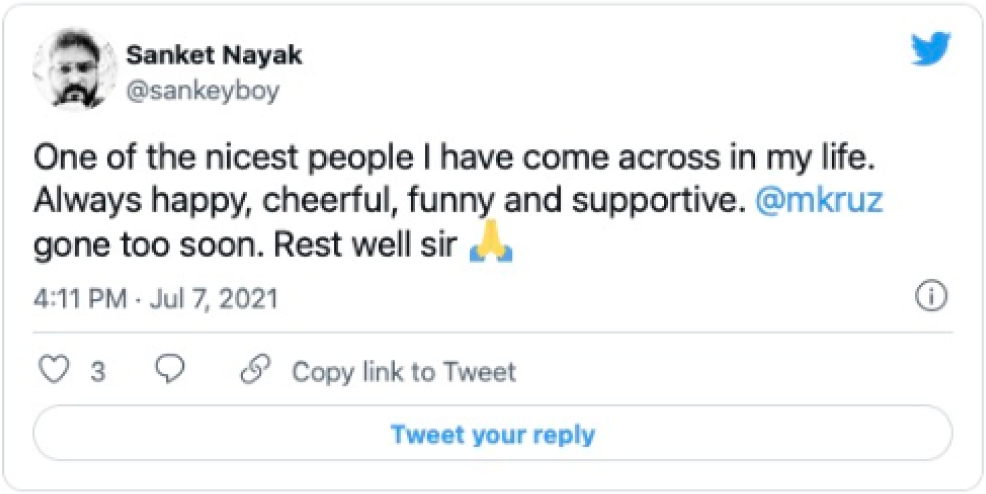
Task: Click the circled info icon
Action: [931, 297]
